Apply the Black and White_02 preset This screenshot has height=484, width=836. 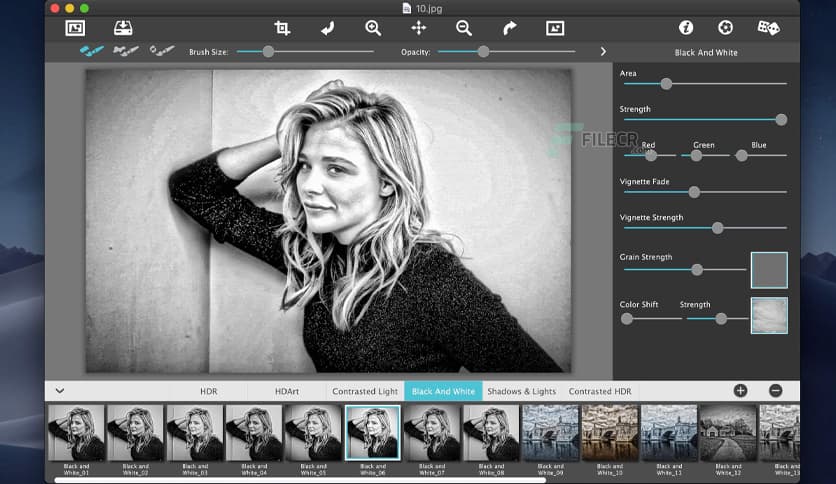tap(135, 433)
